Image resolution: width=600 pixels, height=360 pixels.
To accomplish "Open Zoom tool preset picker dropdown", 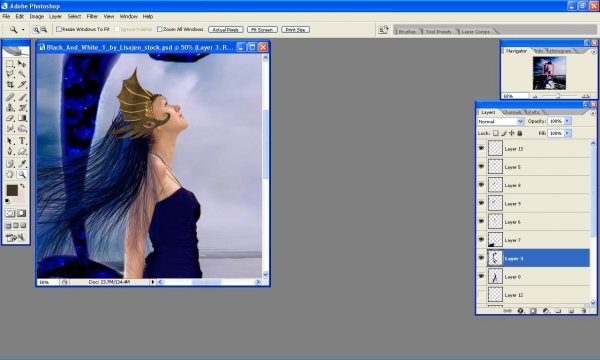I will [23, 29].
